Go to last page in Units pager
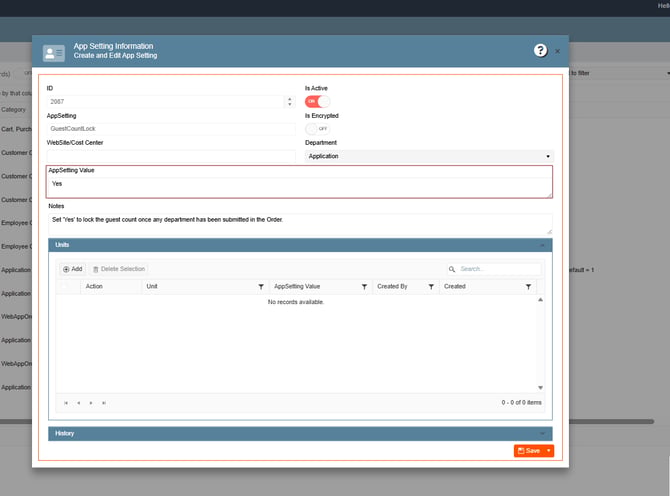The image size is (670, 496). [x=104, y=403]
